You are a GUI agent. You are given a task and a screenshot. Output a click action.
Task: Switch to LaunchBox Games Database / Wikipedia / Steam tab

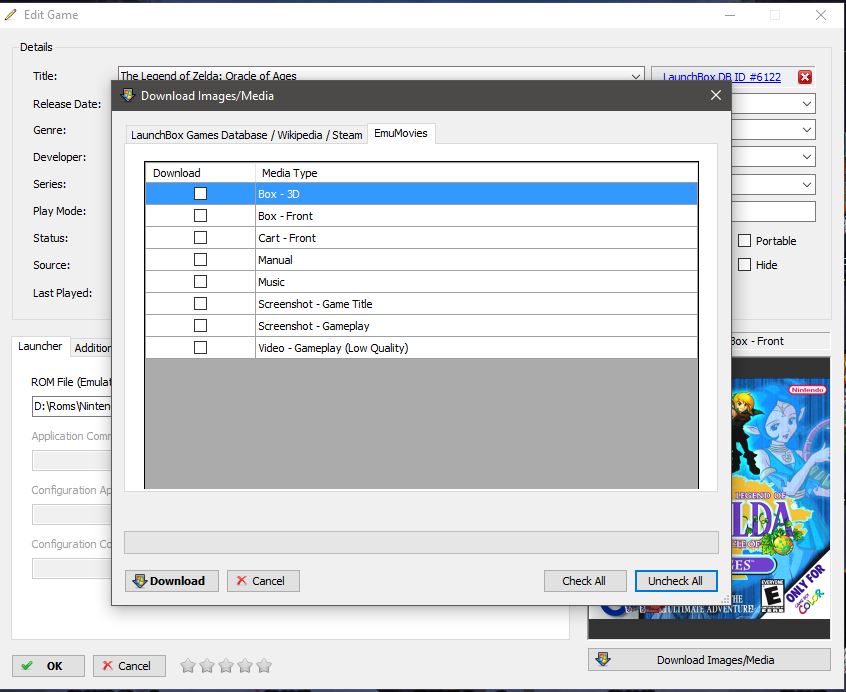[247, 135]
